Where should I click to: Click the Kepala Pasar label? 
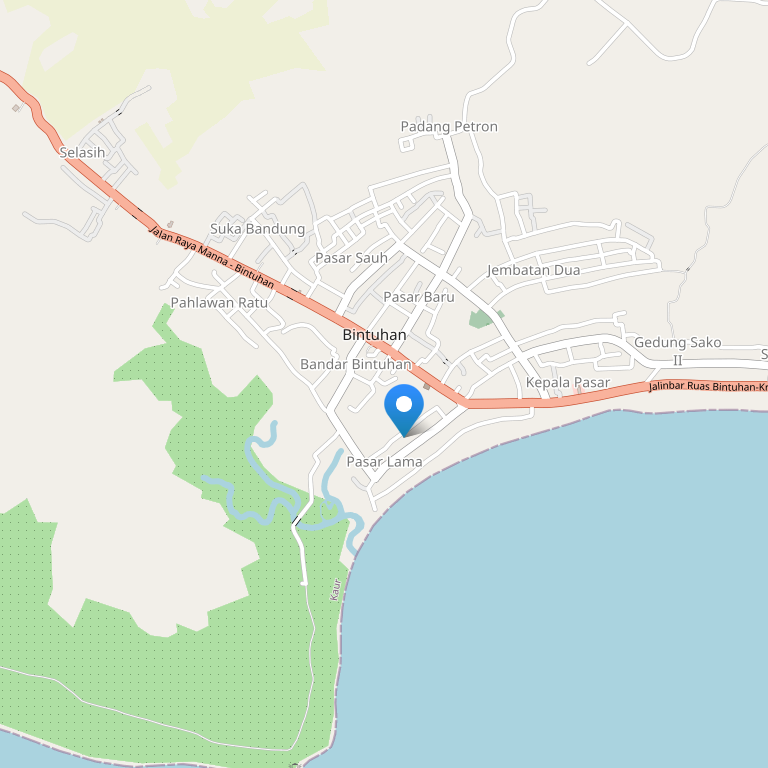click(x=568, y=383)
